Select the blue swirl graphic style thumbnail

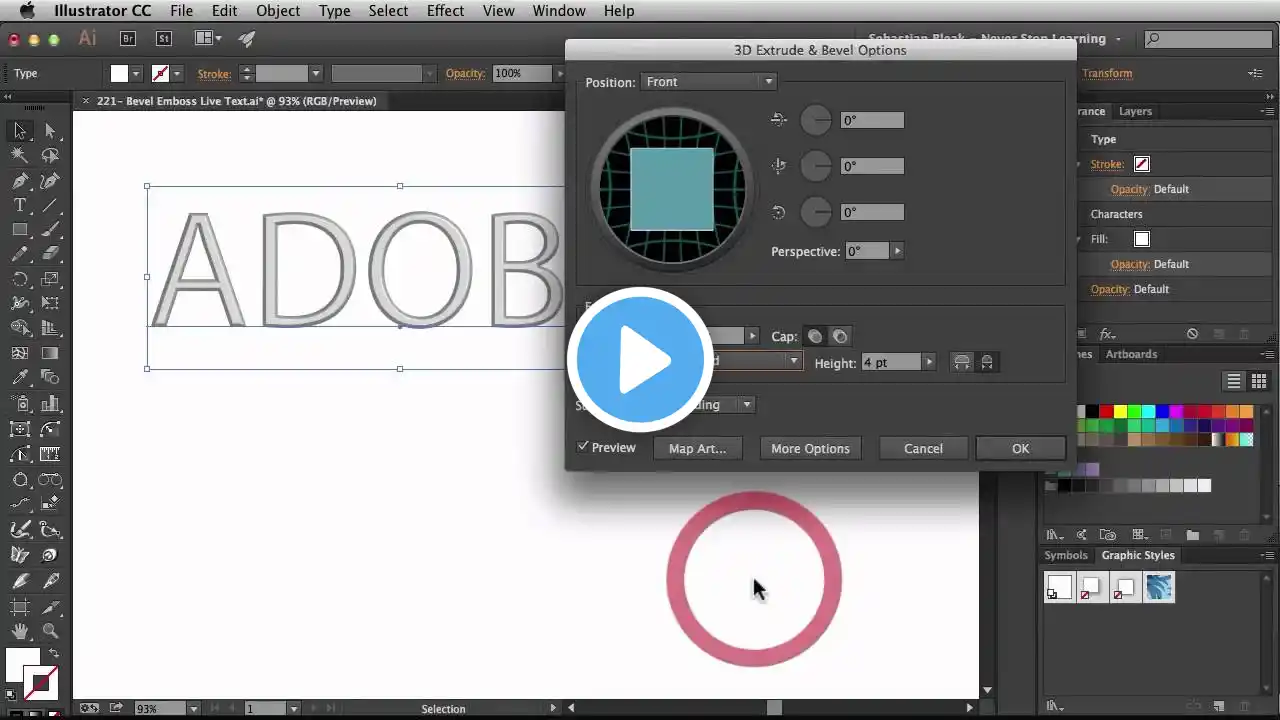(1159, 587)
